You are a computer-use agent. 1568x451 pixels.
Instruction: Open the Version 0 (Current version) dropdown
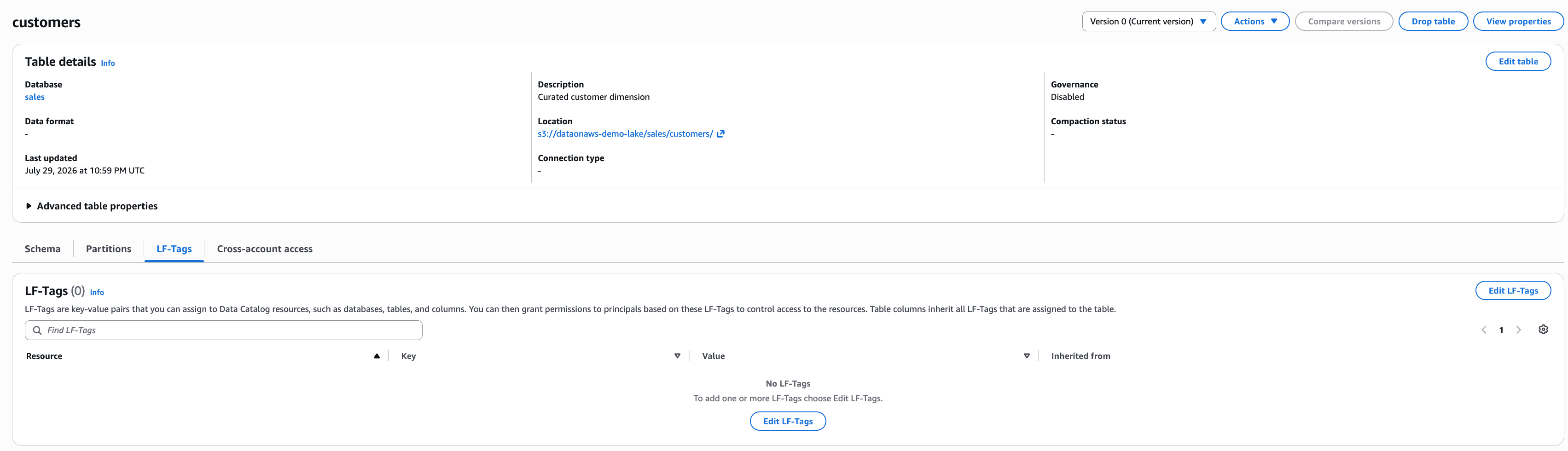click(1149, 21)
